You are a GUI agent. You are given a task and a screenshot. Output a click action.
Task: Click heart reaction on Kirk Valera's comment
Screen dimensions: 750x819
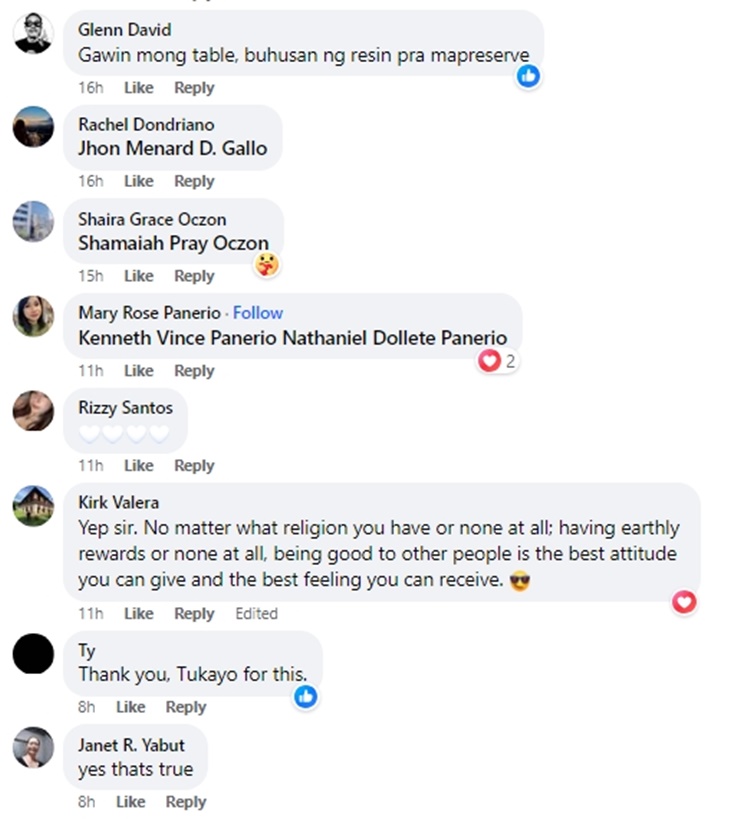684,601
